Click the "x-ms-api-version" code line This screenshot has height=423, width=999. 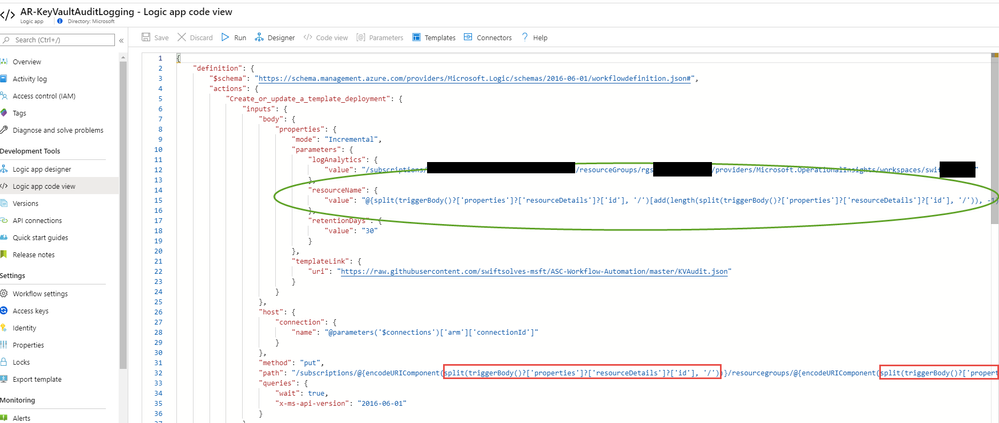pos(340,404)
